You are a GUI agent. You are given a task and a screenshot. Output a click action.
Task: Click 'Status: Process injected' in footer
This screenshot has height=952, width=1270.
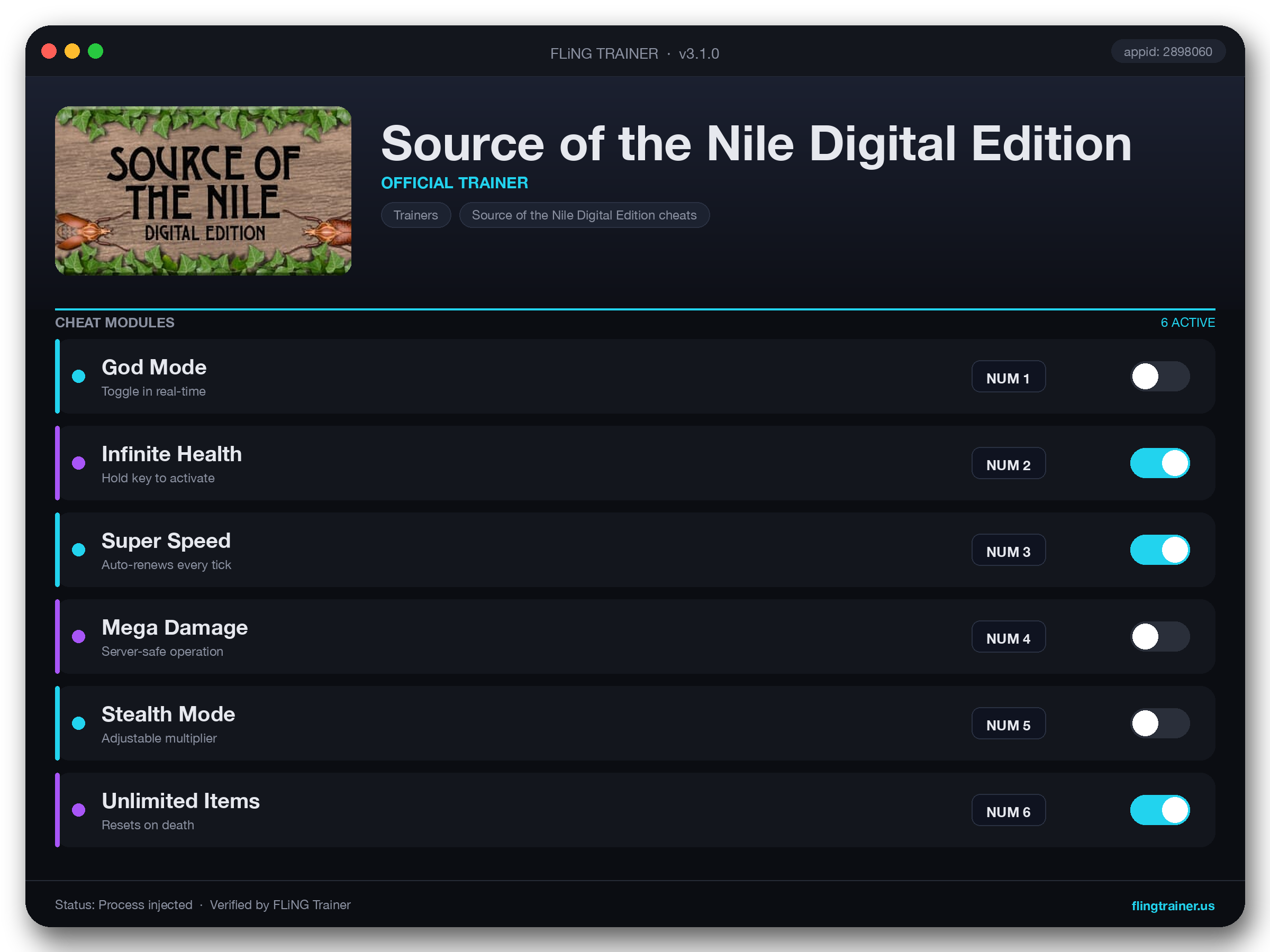pyautogui.click(x=123, y=904)
